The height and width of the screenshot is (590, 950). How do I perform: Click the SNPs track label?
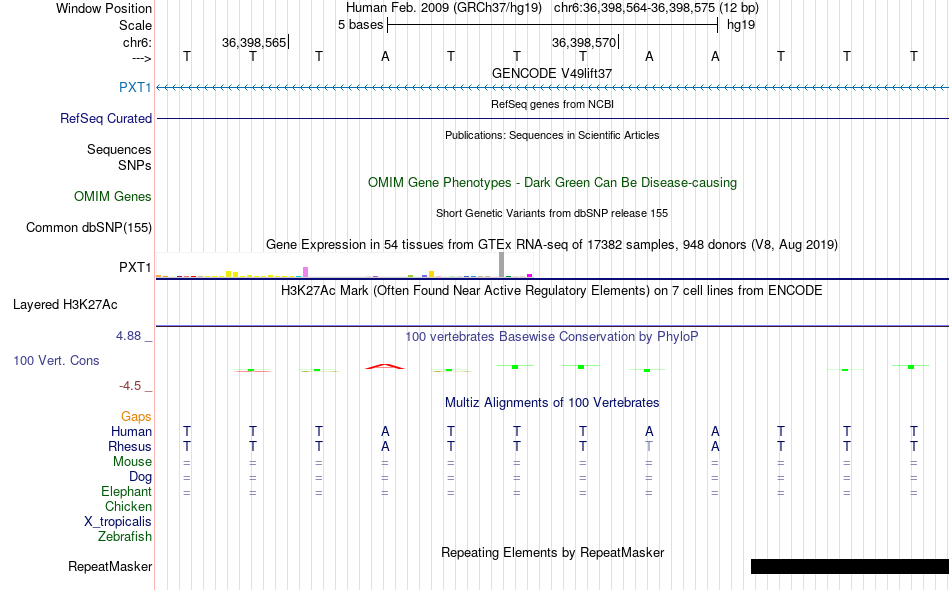[135, 165]
